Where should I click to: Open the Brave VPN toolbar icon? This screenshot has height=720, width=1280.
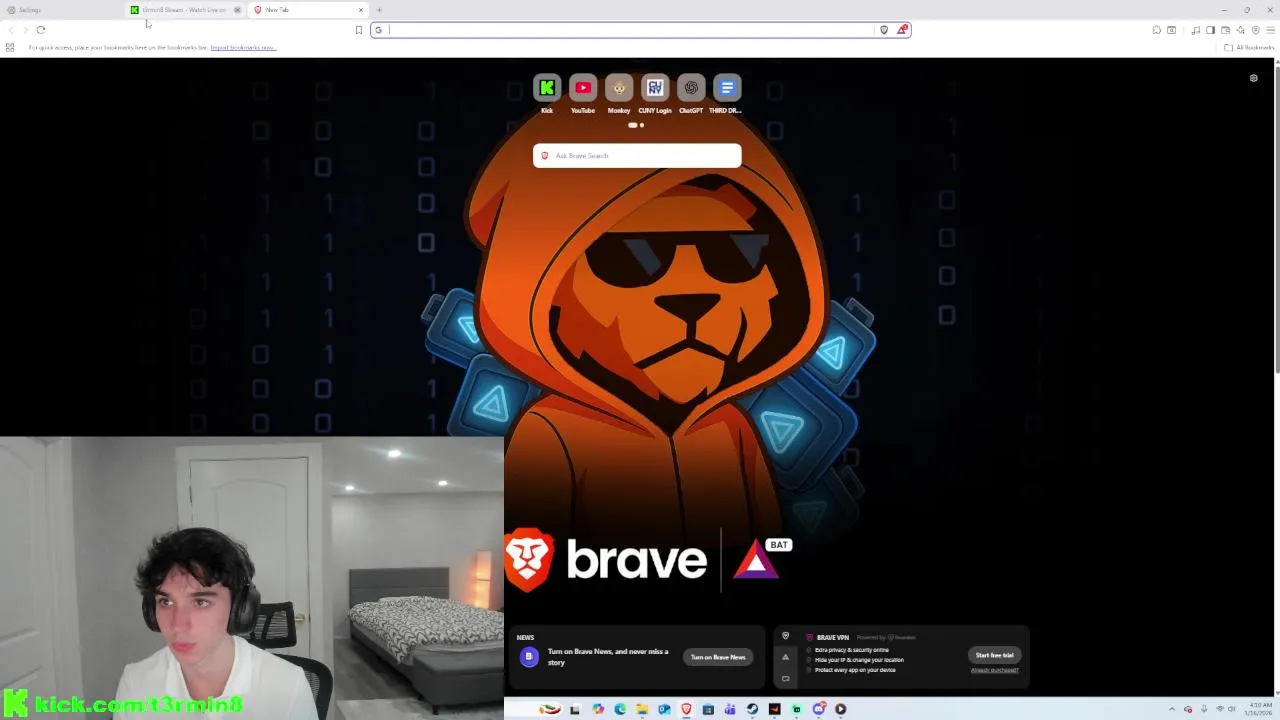tap(1256, 30)
